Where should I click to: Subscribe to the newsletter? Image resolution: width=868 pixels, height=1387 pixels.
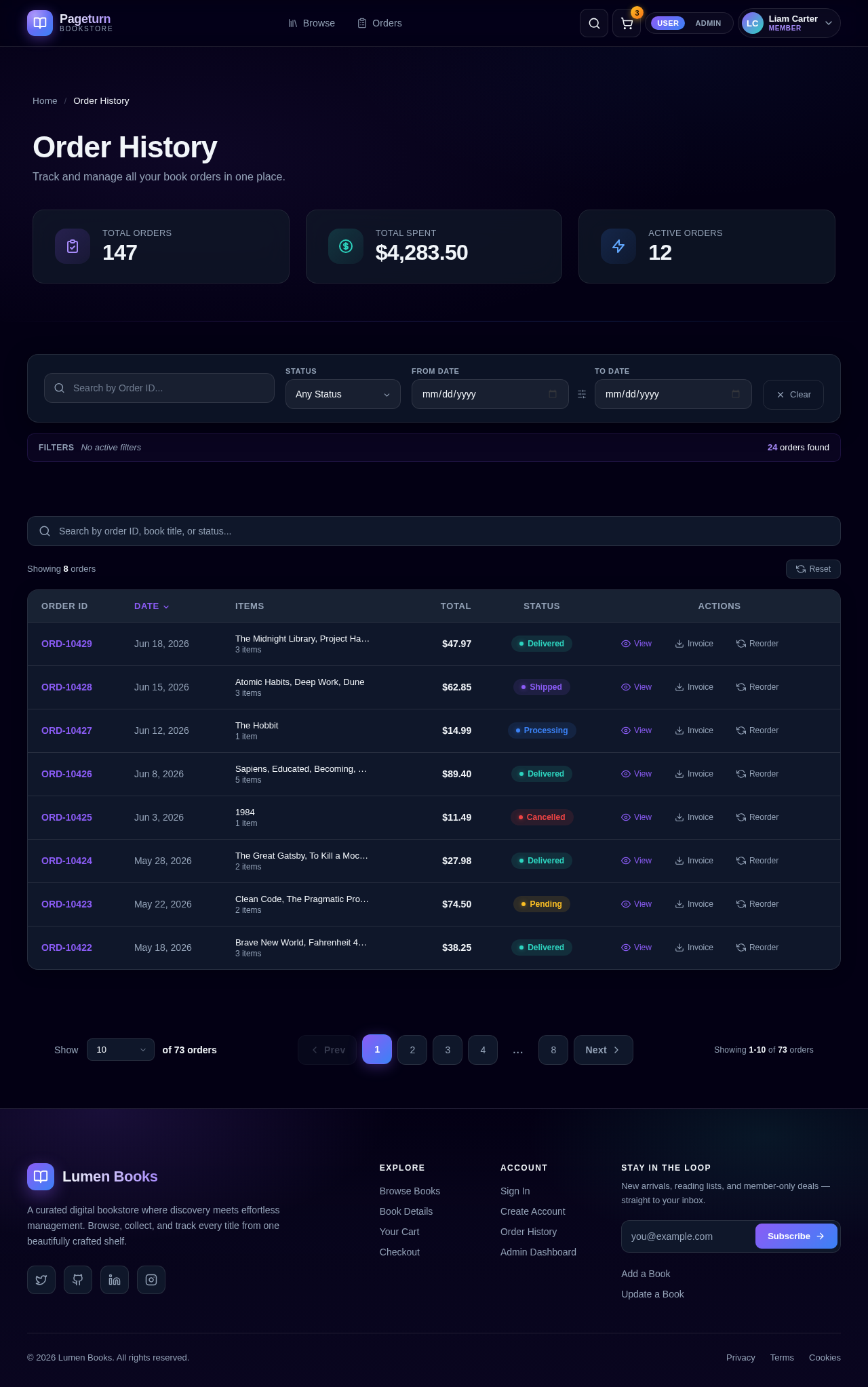796,1236
